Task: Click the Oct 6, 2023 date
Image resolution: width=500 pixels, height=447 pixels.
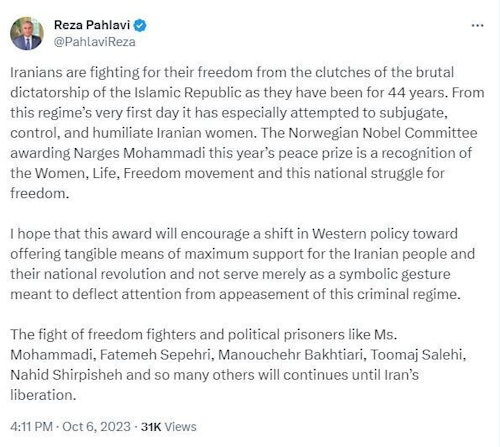Action: 96,427
